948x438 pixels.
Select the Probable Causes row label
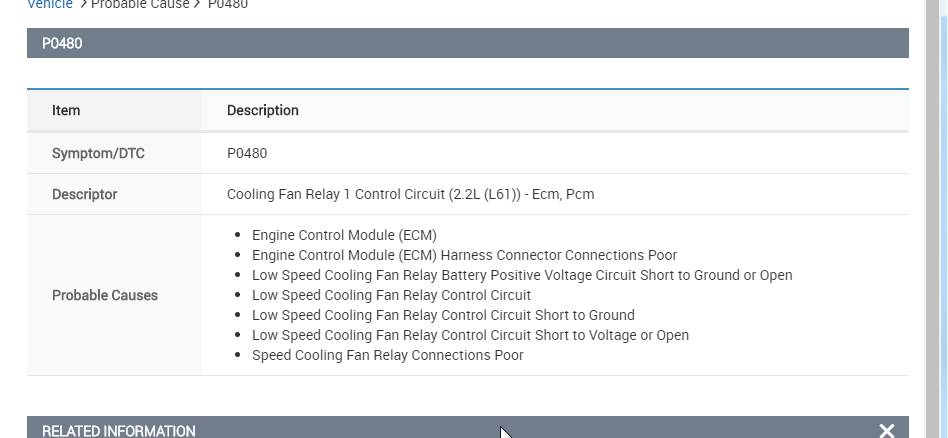[x=105, y=296]
